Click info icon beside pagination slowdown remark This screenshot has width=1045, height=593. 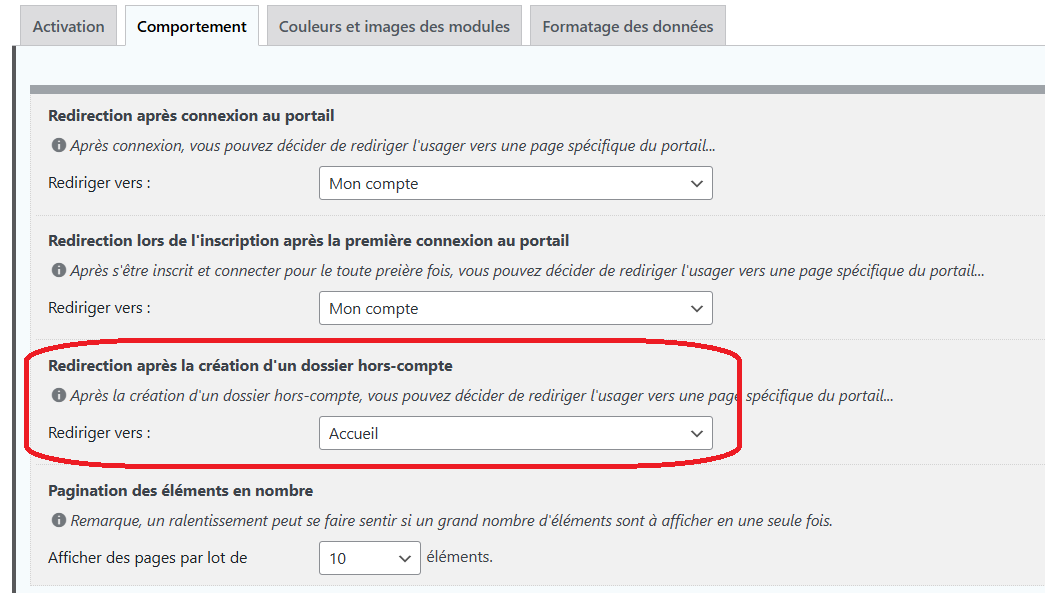pos(58,521)
